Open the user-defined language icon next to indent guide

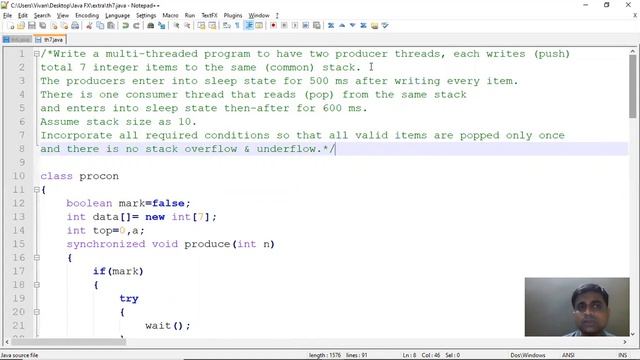pos(259,26)
